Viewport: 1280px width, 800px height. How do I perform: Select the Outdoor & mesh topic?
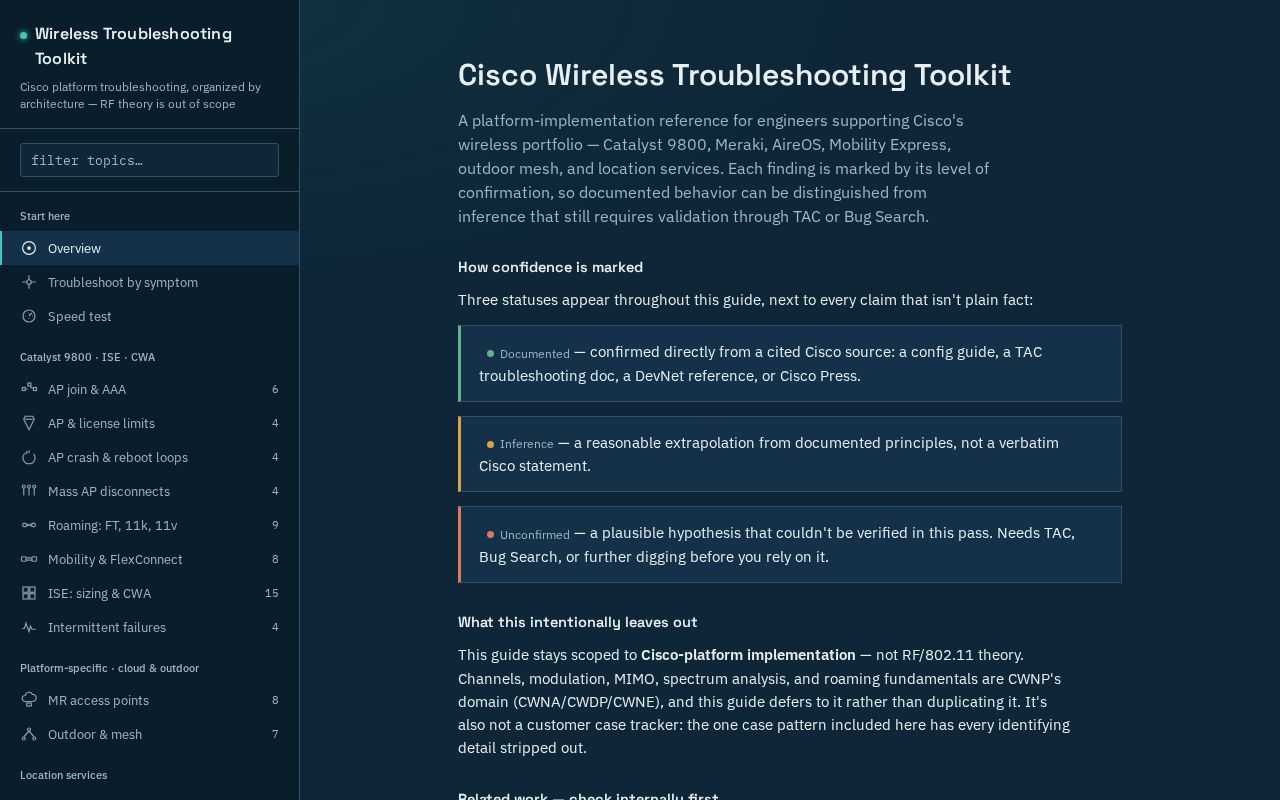coord(149,734)
